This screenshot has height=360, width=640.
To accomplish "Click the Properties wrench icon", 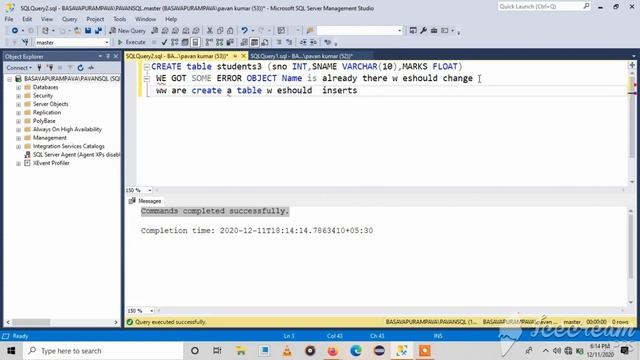I will pyautogui.click(x=424, y=31).
